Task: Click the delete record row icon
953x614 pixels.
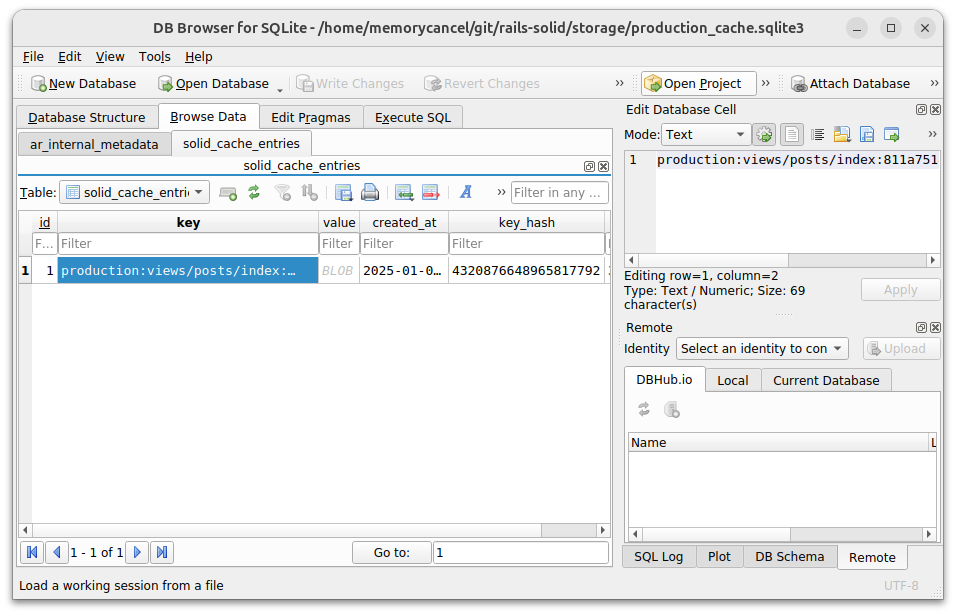Action: 430,193
